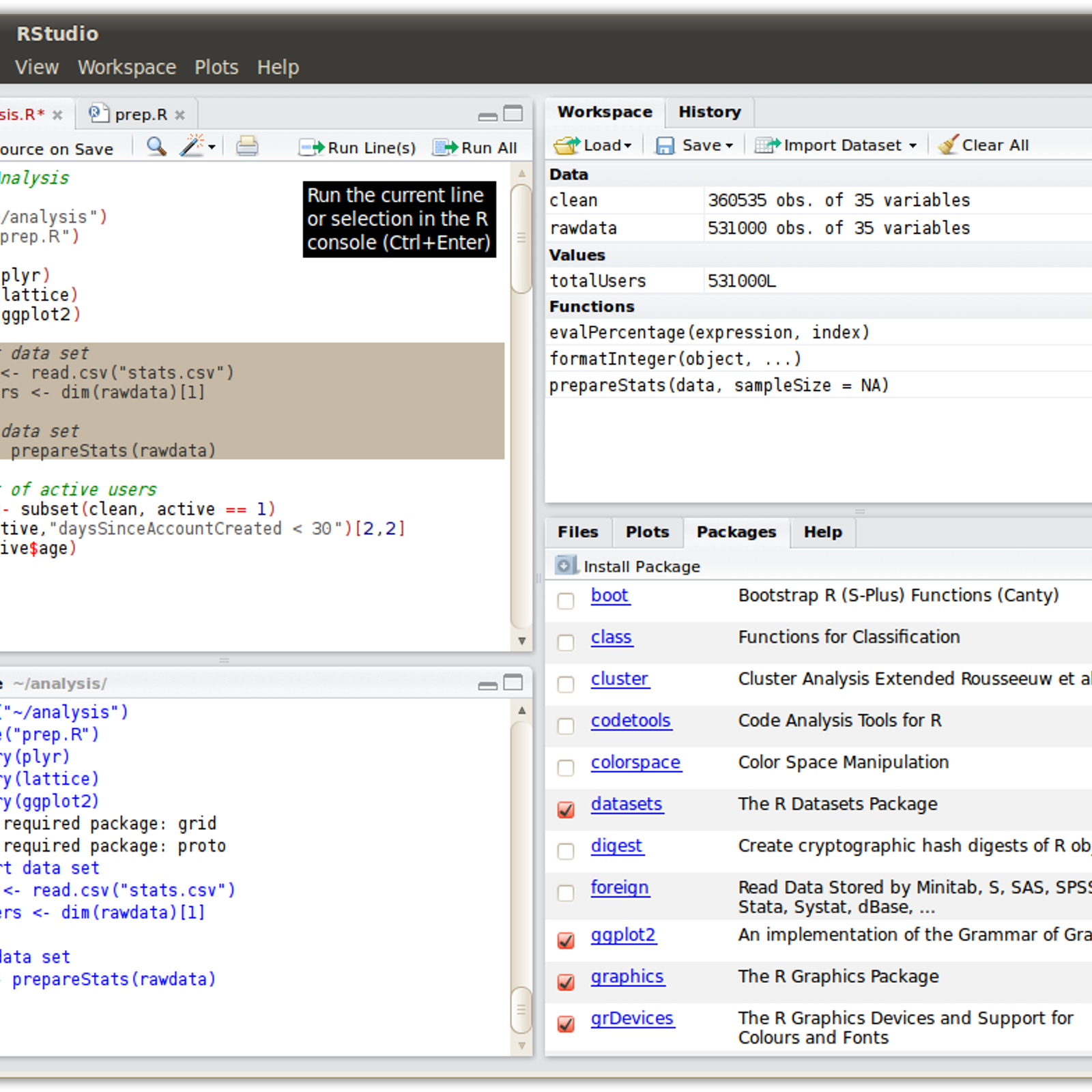Screen dimensions: 1092x1092
Task: Click the Run Line(s) button
Action: [358, 147]
